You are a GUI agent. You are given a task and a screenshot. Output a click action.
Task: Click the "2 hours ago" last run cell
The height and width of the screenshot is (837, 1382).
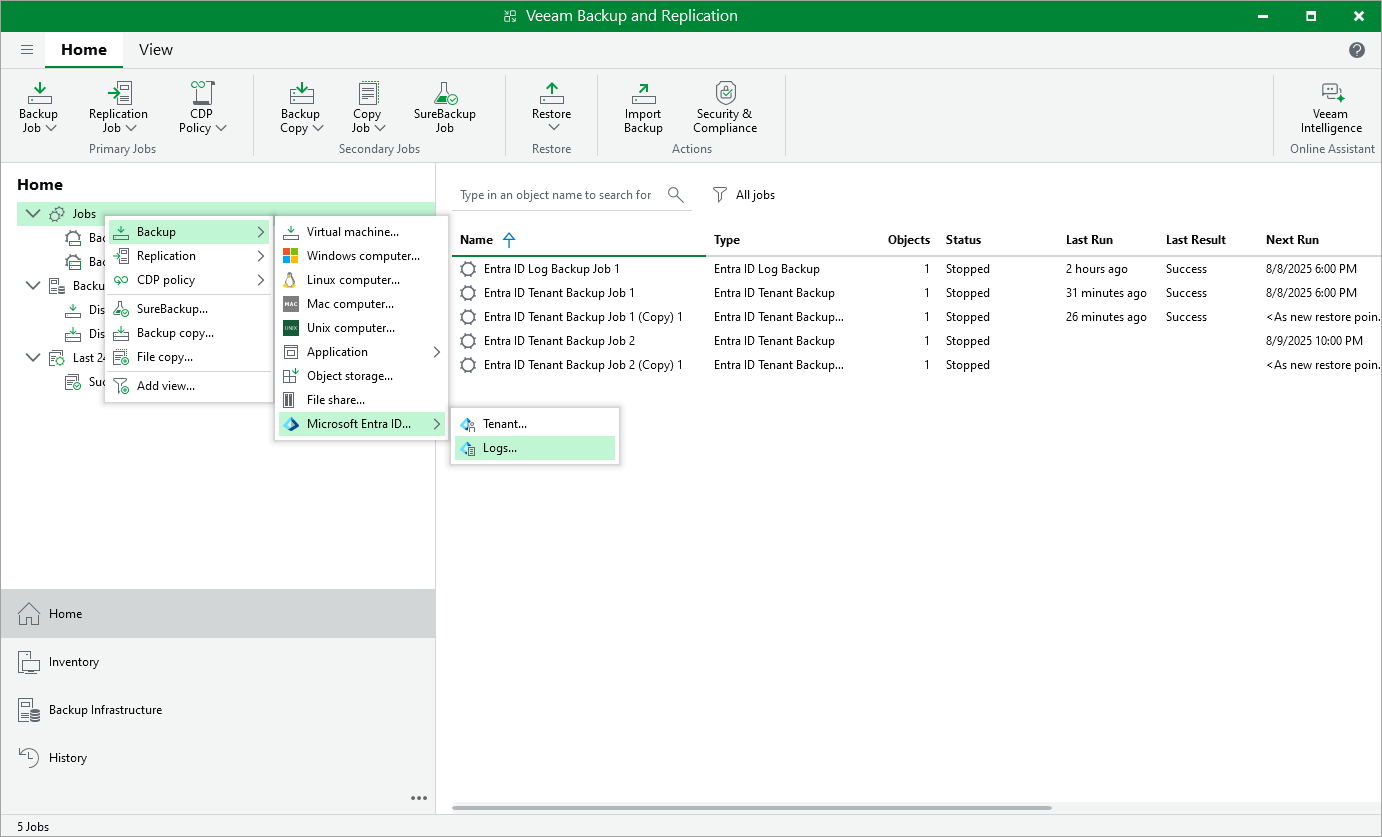coord(1097,269)
